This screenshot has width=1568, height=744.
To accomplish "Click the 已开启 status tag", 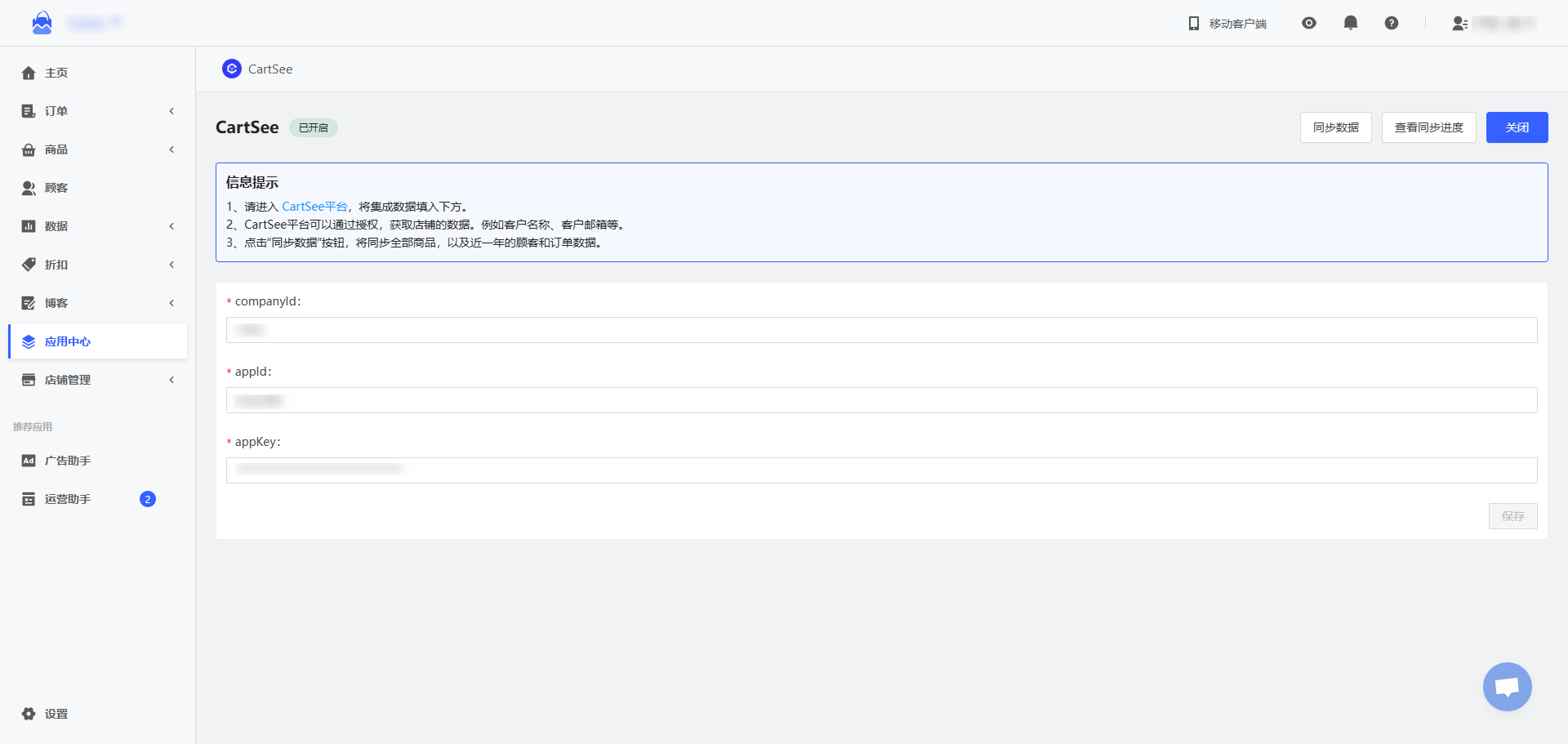I will [x=314, y=127].
